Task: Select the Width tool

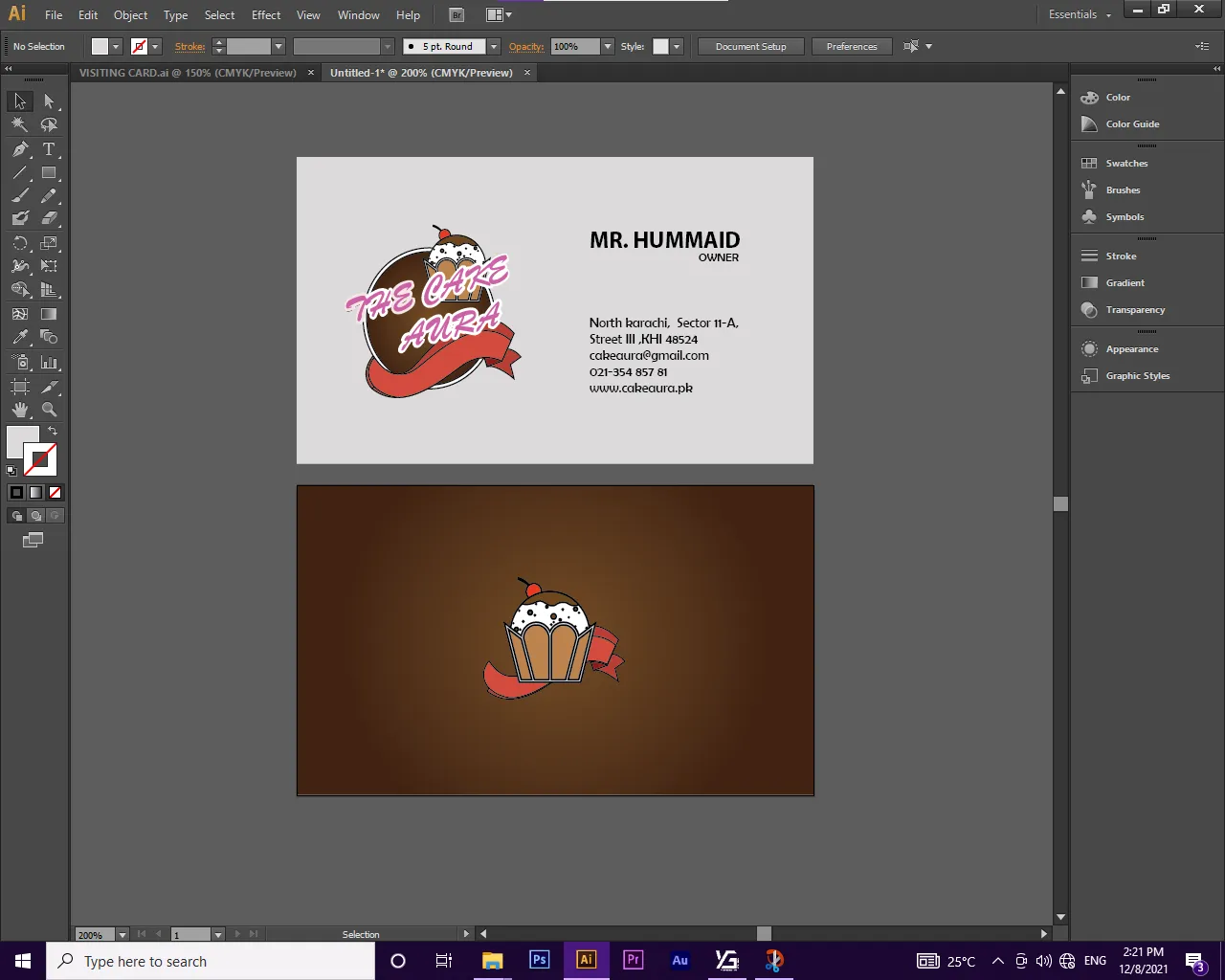Action: [20, 266]
